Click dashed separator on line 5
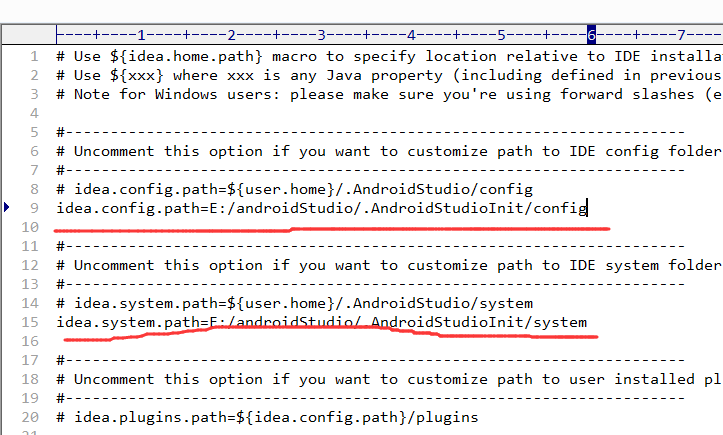 pos(371,132)
